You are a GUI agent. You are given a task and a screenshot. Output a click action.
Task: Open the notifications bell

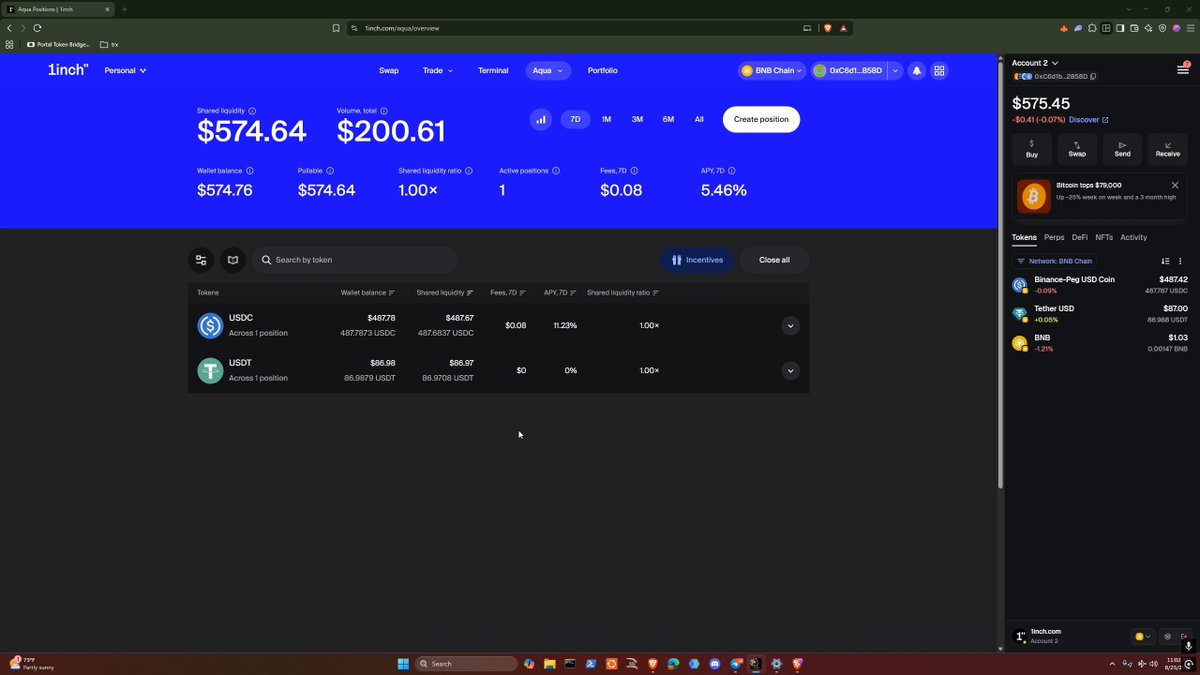(x=917, y=71)
